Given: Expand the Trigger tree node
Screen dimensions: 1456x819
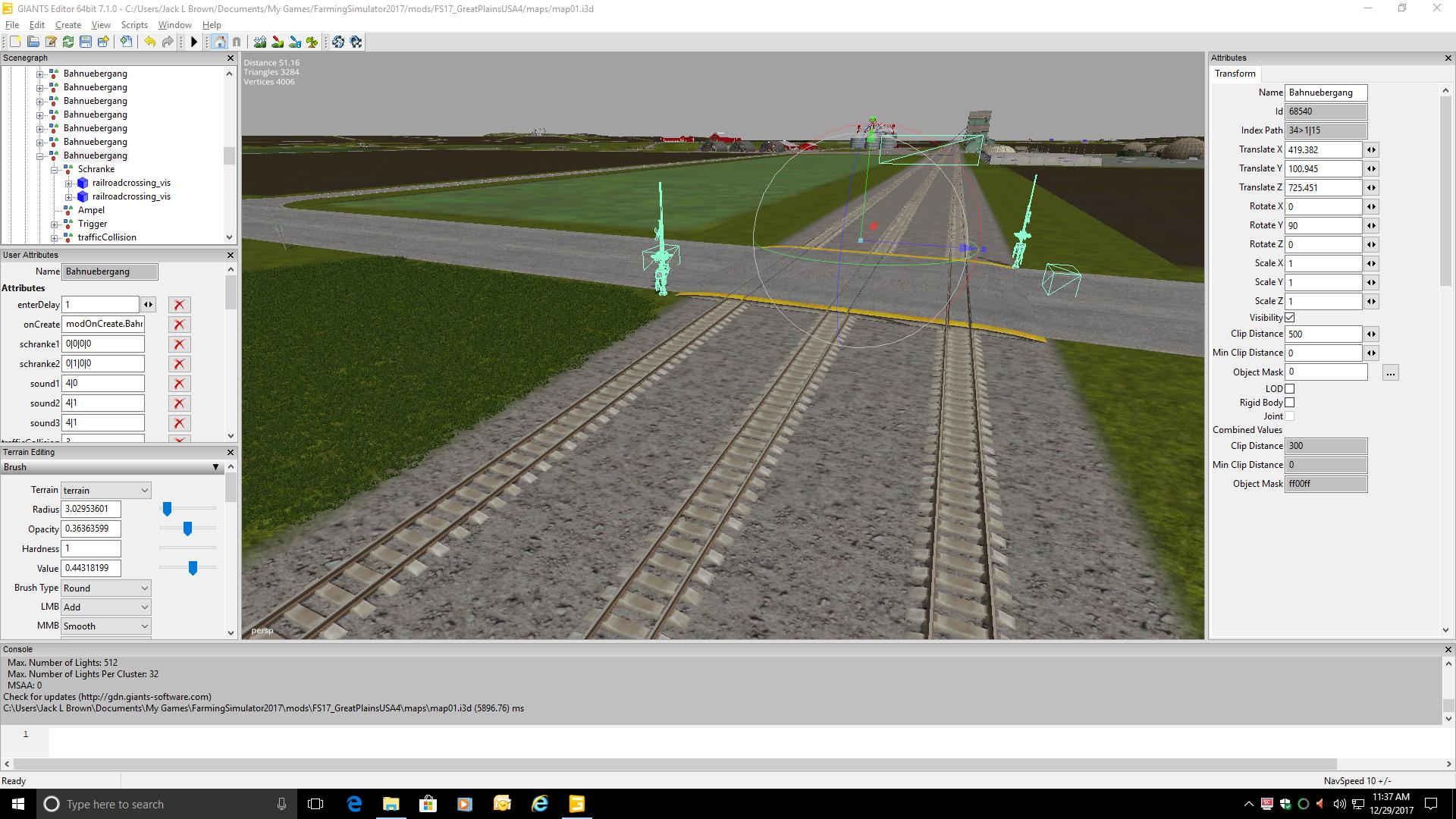Looking at the screenshot, I should (x=55, y=224).
